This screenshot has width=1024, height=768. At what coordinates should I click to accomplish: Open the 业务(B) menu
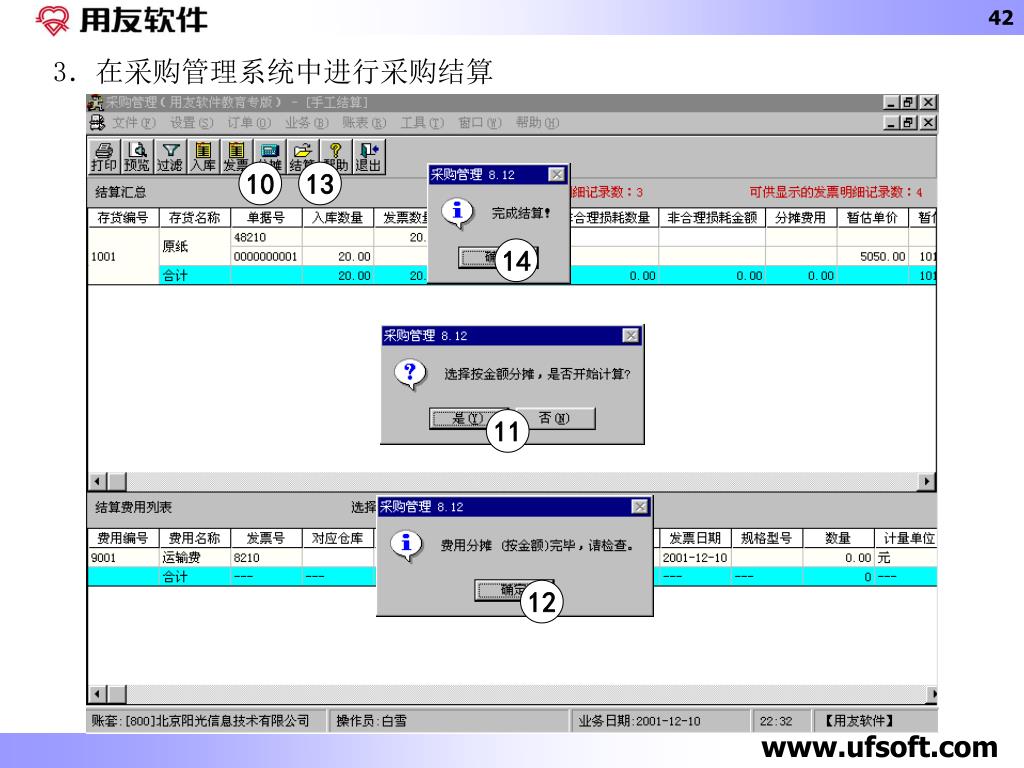(306, 123)
